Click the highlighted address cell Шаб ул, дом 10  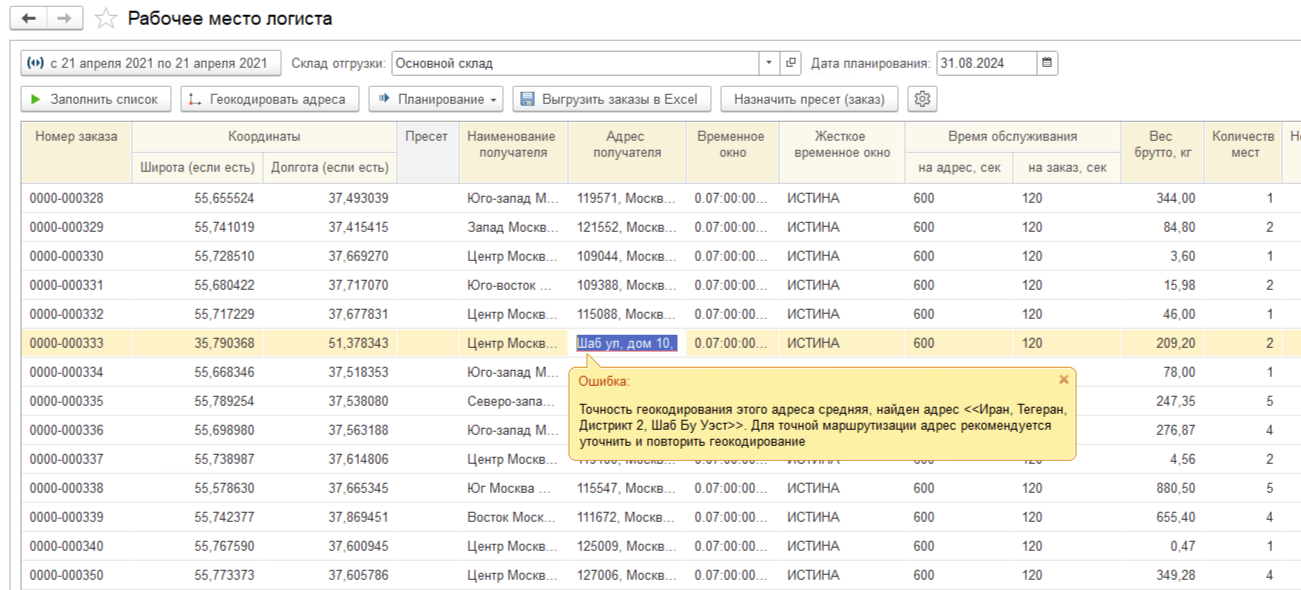pos(626,343)
